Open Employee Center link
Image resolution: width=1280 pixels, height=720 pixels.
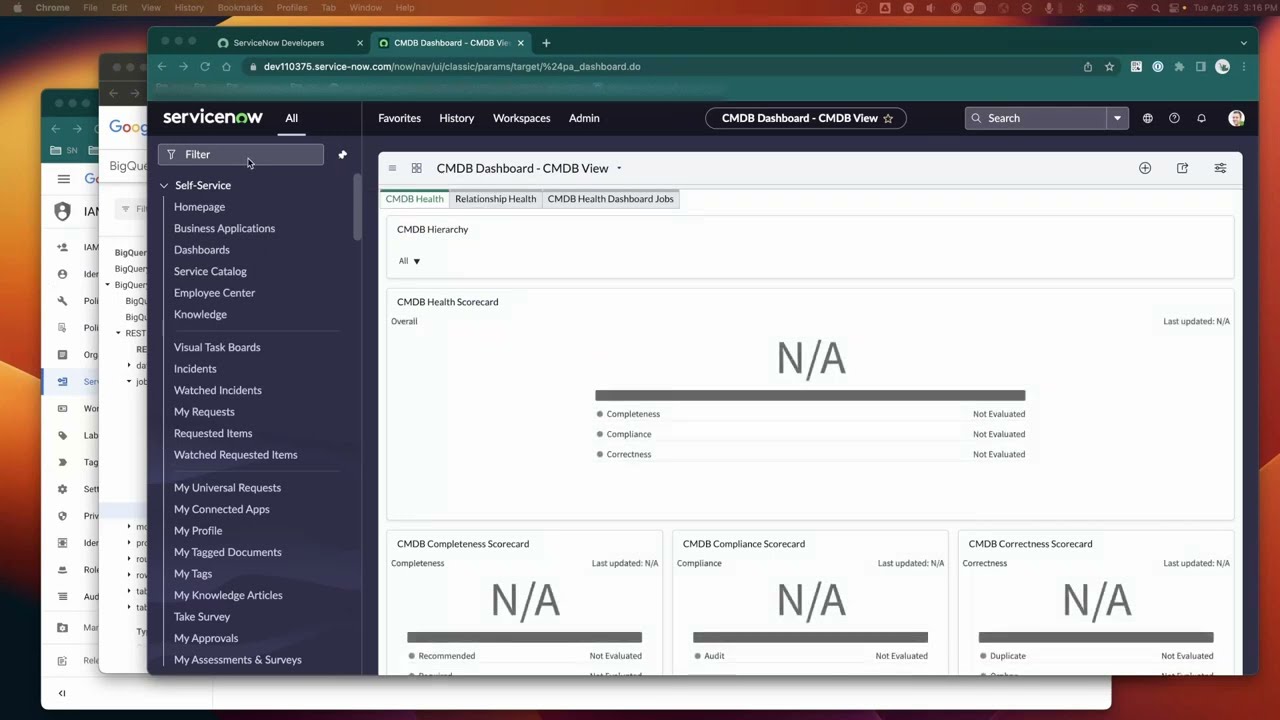214,293
